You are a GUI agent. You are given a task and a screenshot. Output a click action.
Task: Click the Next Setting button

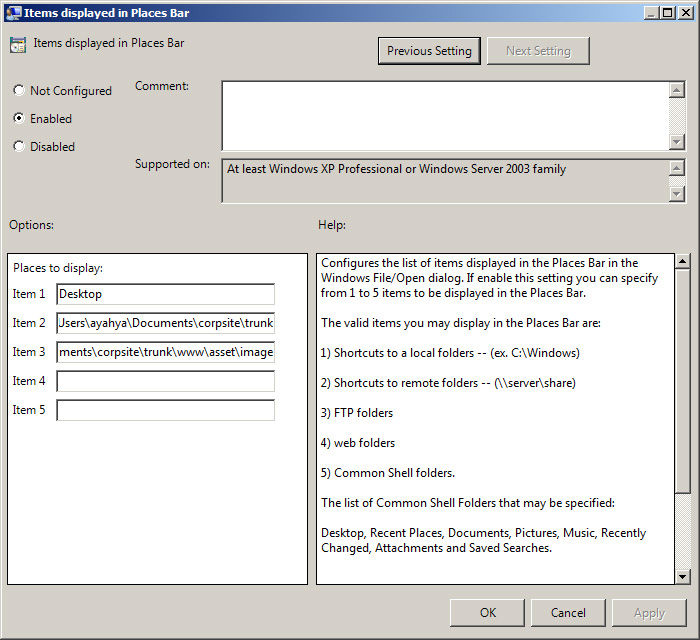[x=538, y=51]
